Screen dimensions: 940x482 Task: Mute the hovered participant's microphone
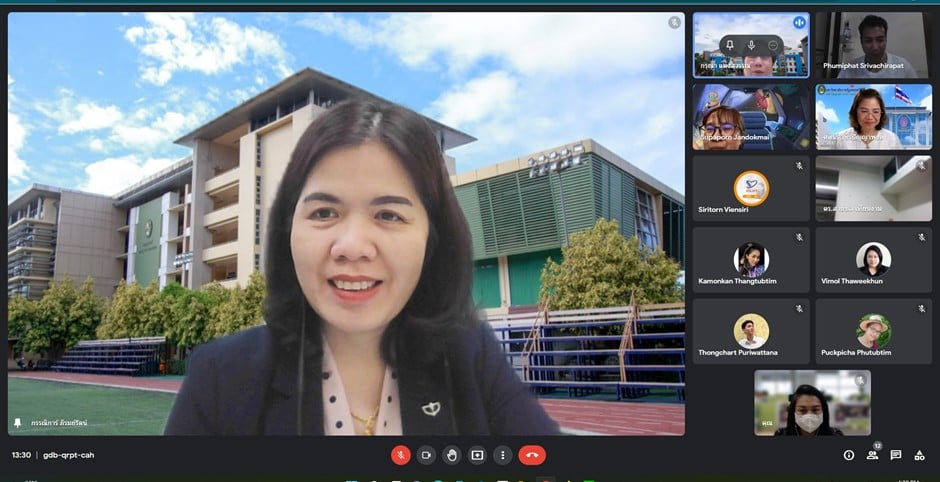[752, 45]
